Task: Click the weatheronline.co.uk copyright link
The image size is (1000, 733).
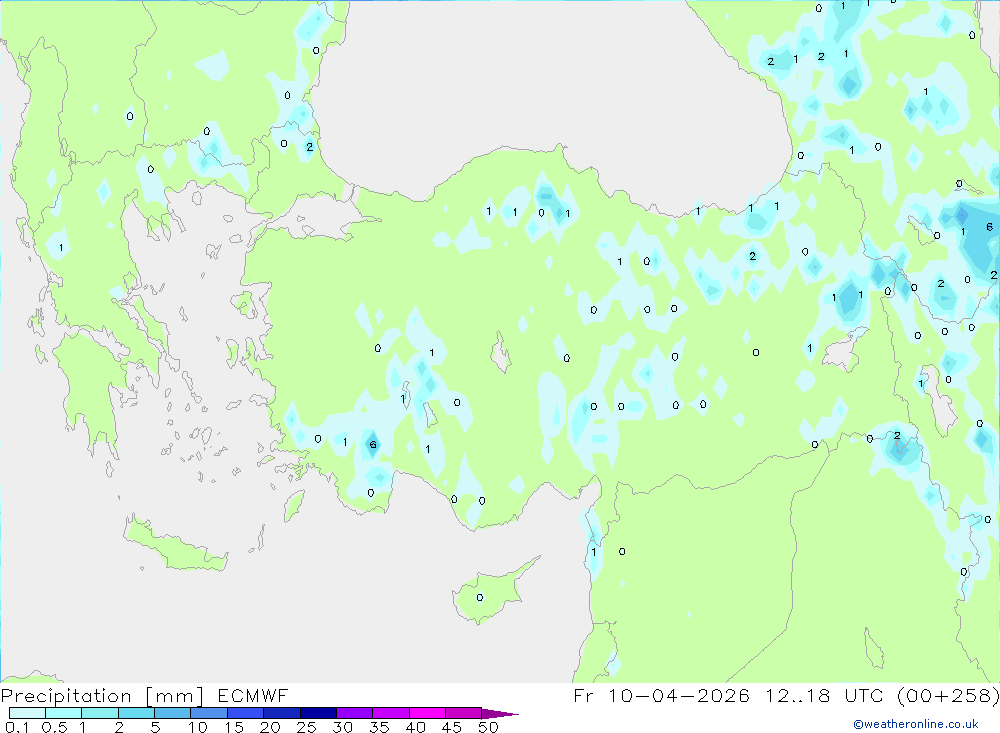Action: point(916,724)
